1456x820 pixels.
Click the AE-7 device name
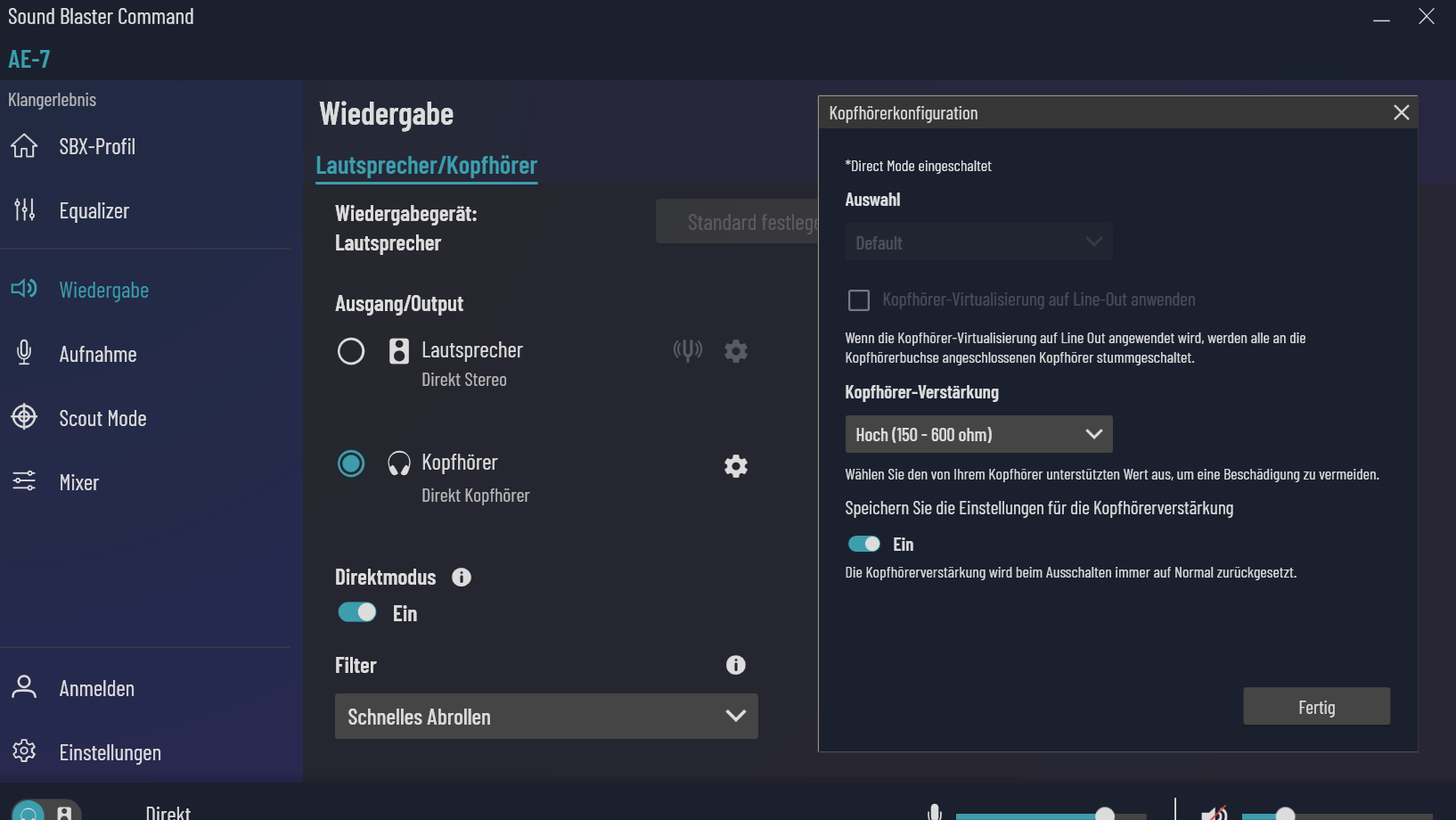tap(29, 59)
